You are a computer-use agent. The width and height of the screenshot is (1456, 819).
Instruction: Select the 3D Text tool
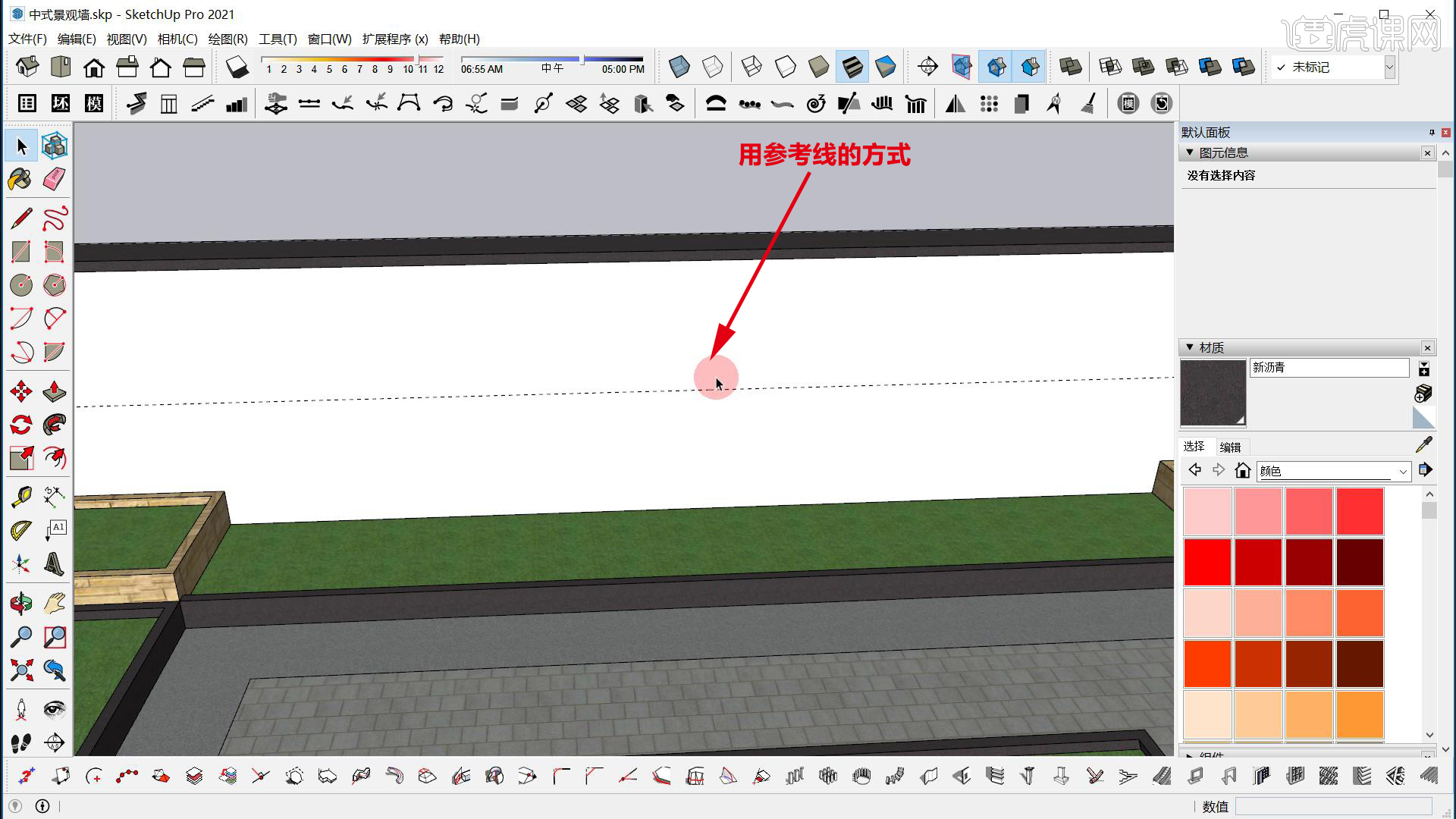55,564
